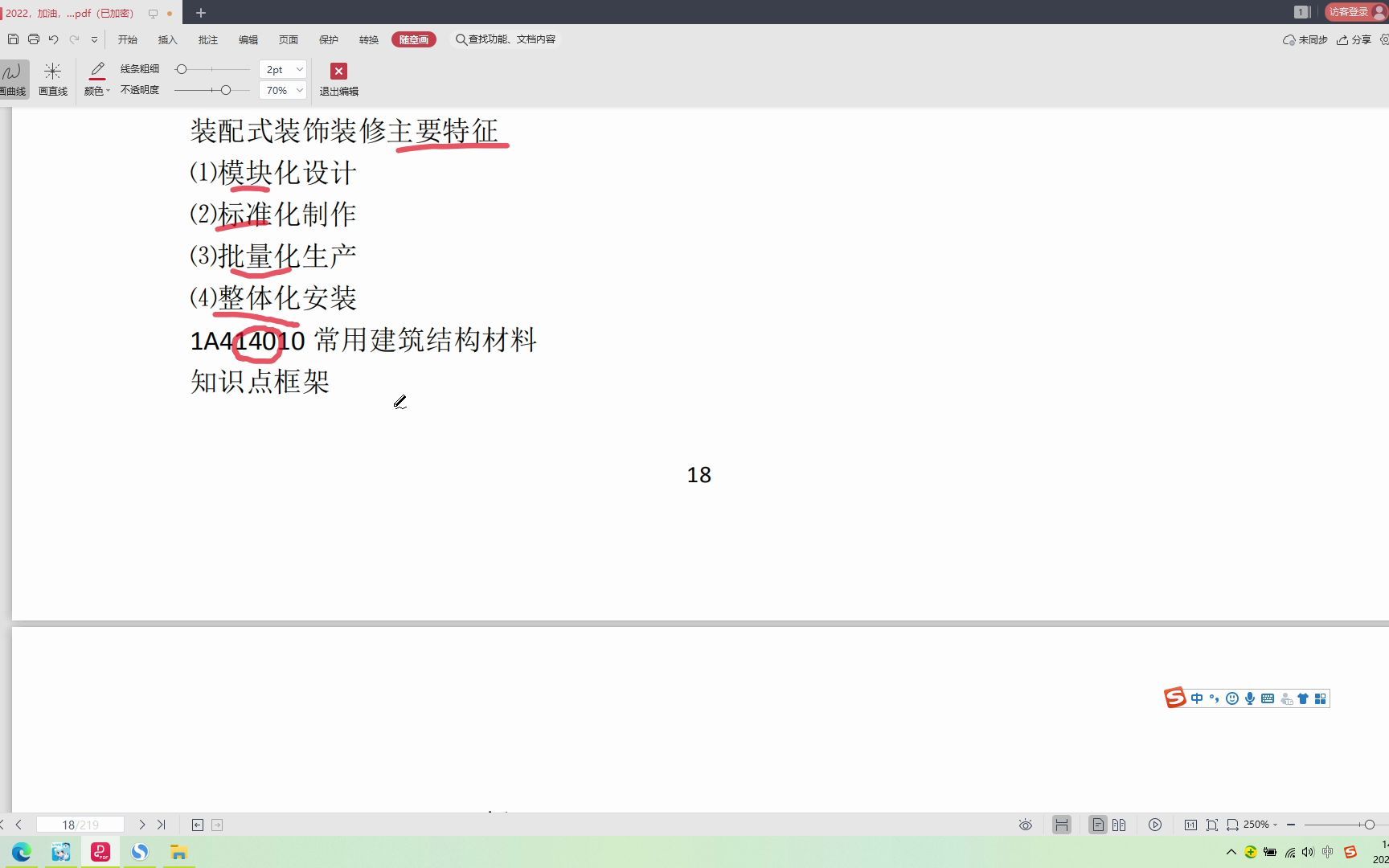The width and height of the screenshot is (1389, 868).
Task: Click the actual size 1:1 icon
Action: (1190, 825)
